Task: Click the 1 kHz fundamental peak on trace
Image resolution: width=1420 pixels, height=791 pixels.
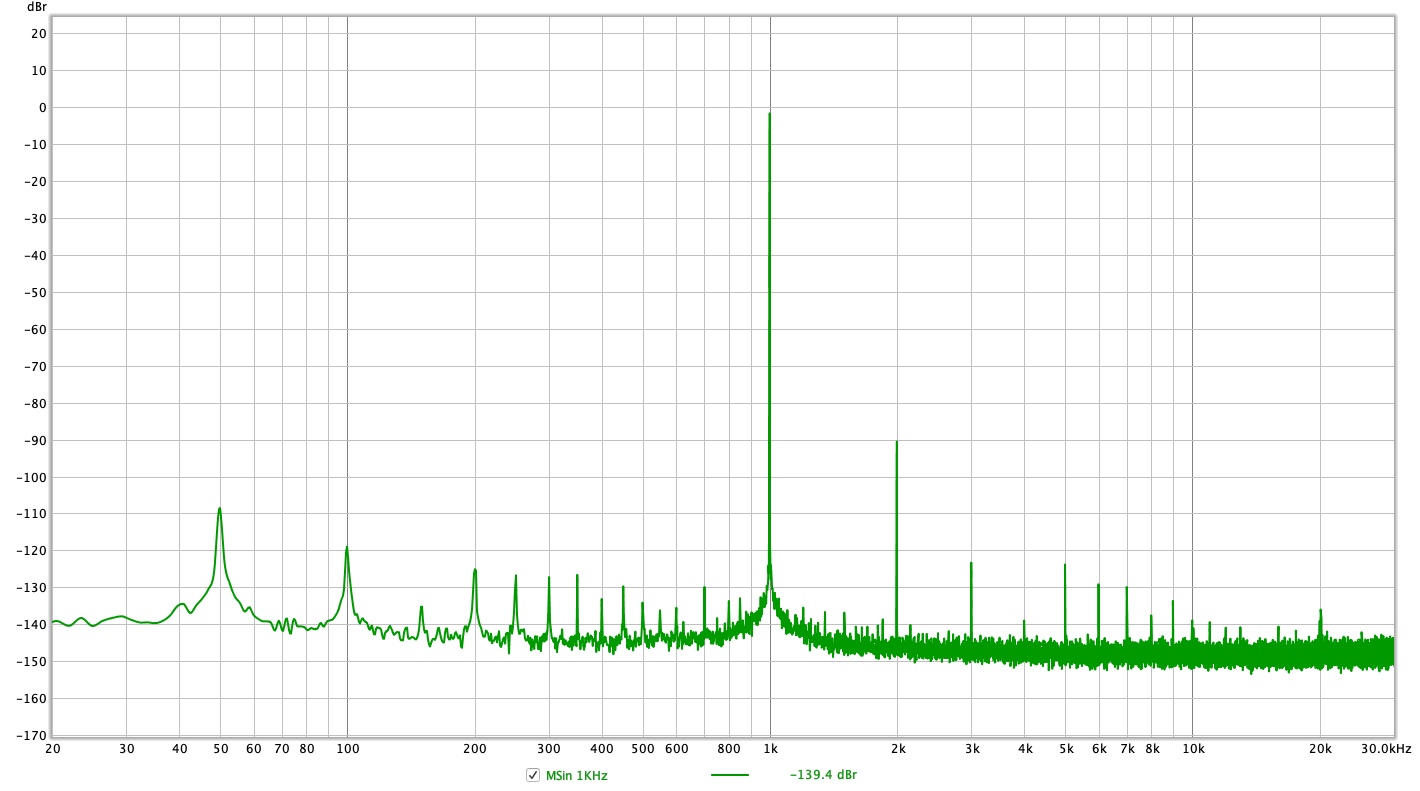Action: [769, 114]
